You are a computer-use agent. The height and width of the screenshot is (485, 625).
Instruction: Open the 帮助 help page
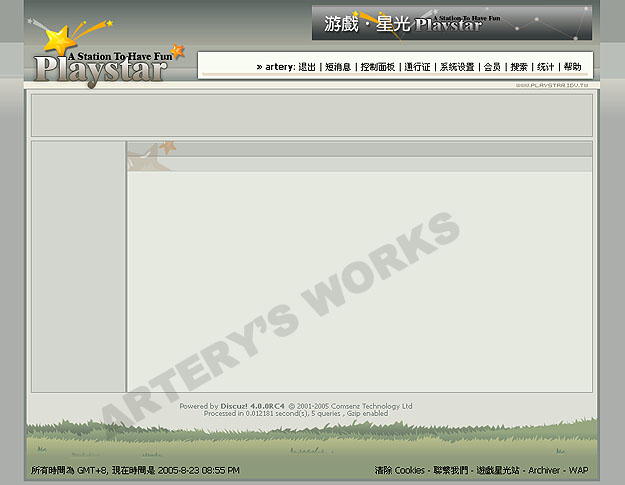(x=572, y=67)
